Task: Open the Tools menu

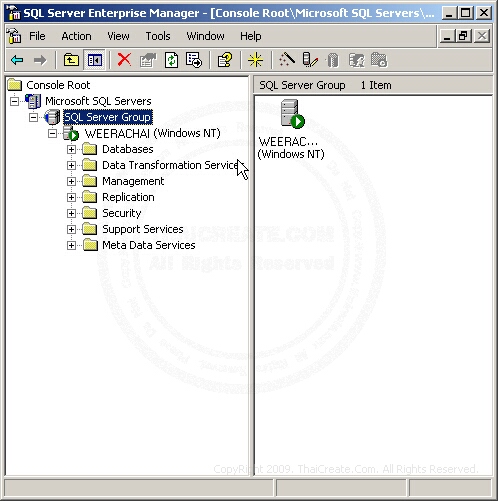Action: click(158, 36)
